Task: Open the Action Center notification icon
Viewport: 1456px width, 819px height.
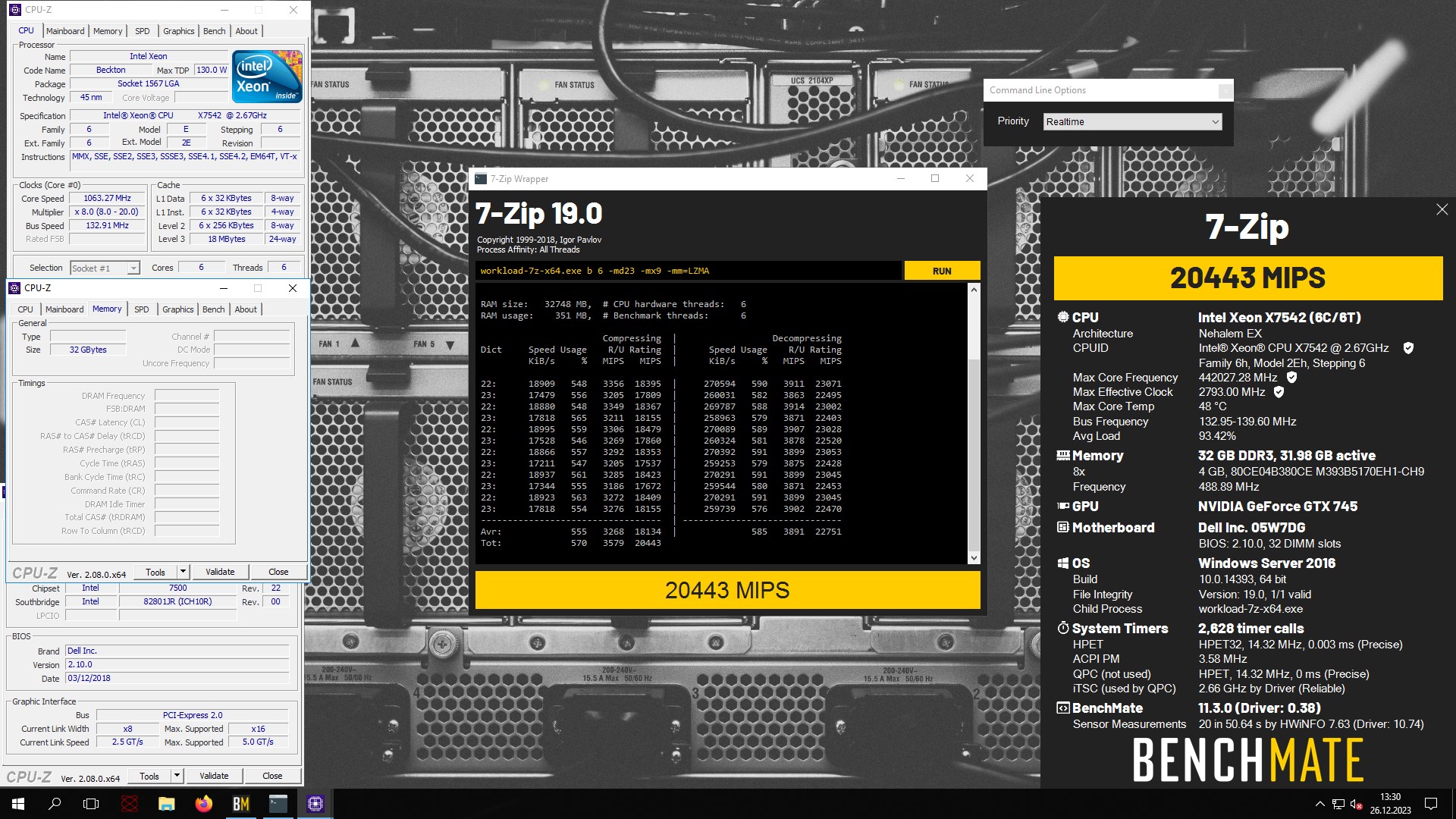Action: pyautogui.click(x=1431, y=804)
